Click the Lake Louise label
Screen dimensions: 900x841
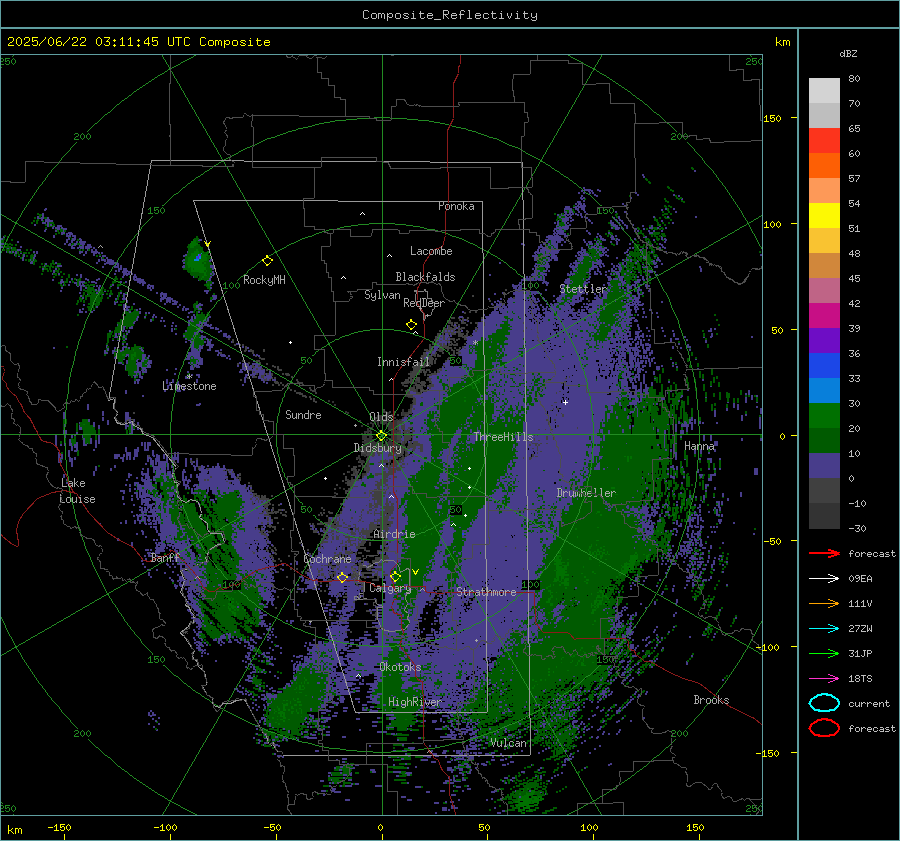[x=77, y=491]
